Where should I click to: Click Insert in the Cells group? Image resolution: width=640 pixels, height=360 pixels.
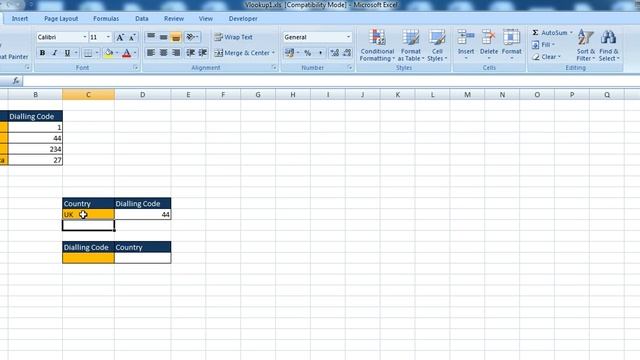pos(466,44)
